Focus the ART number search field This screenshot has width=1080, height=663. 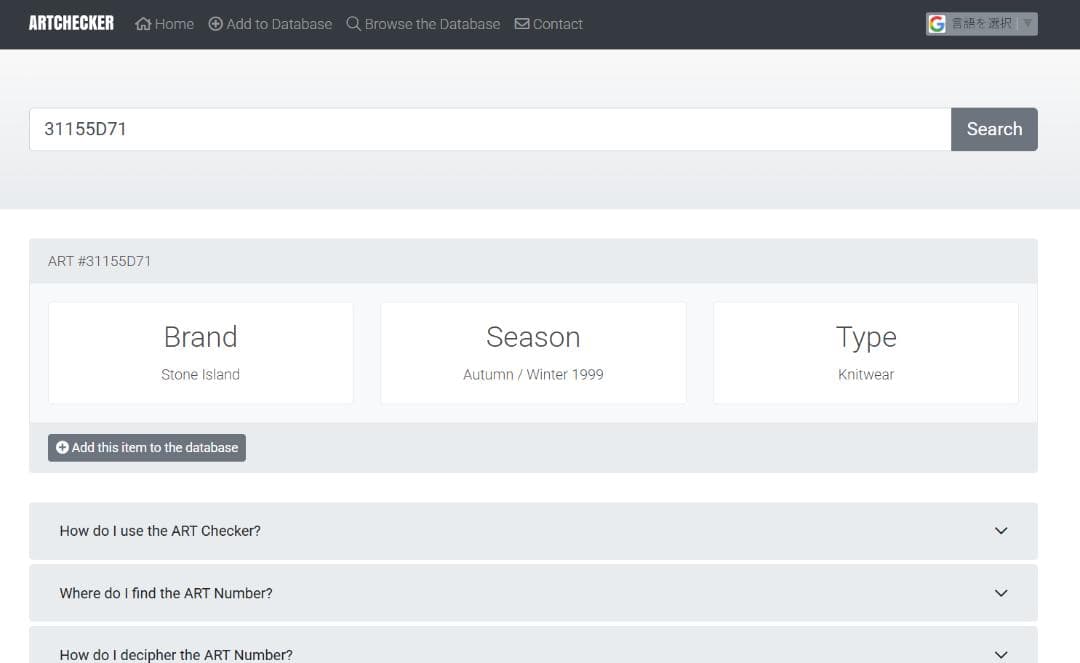coord(490,129)
